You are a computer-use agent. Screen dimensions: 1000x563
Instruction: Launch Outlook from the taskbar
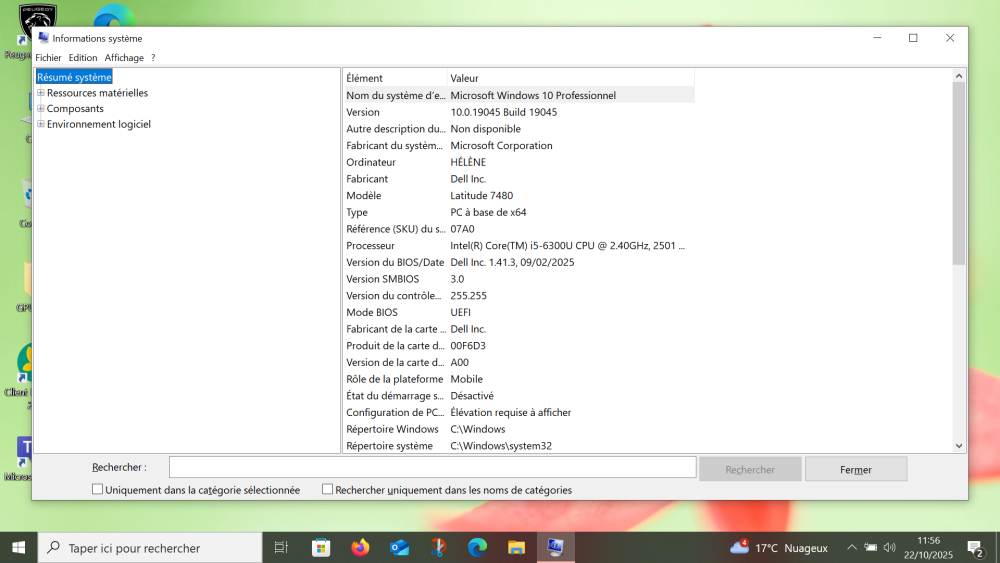coord(399,547)
